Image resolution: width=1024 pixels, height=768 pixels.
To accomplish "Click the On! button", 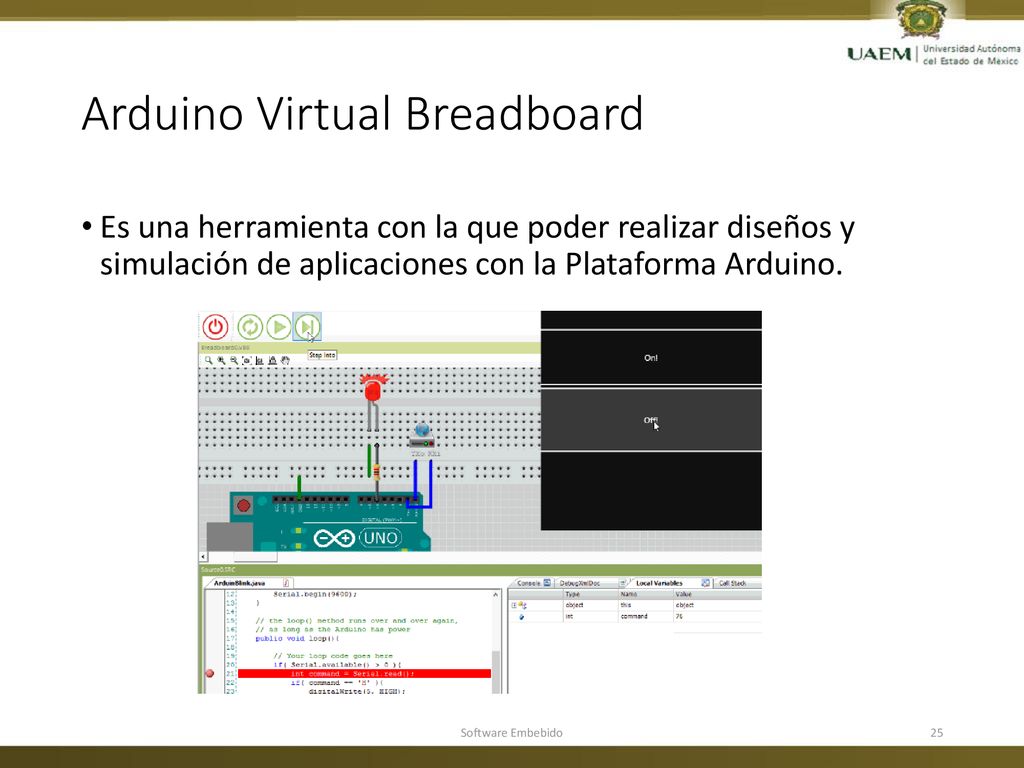I will tap(651, 358).
